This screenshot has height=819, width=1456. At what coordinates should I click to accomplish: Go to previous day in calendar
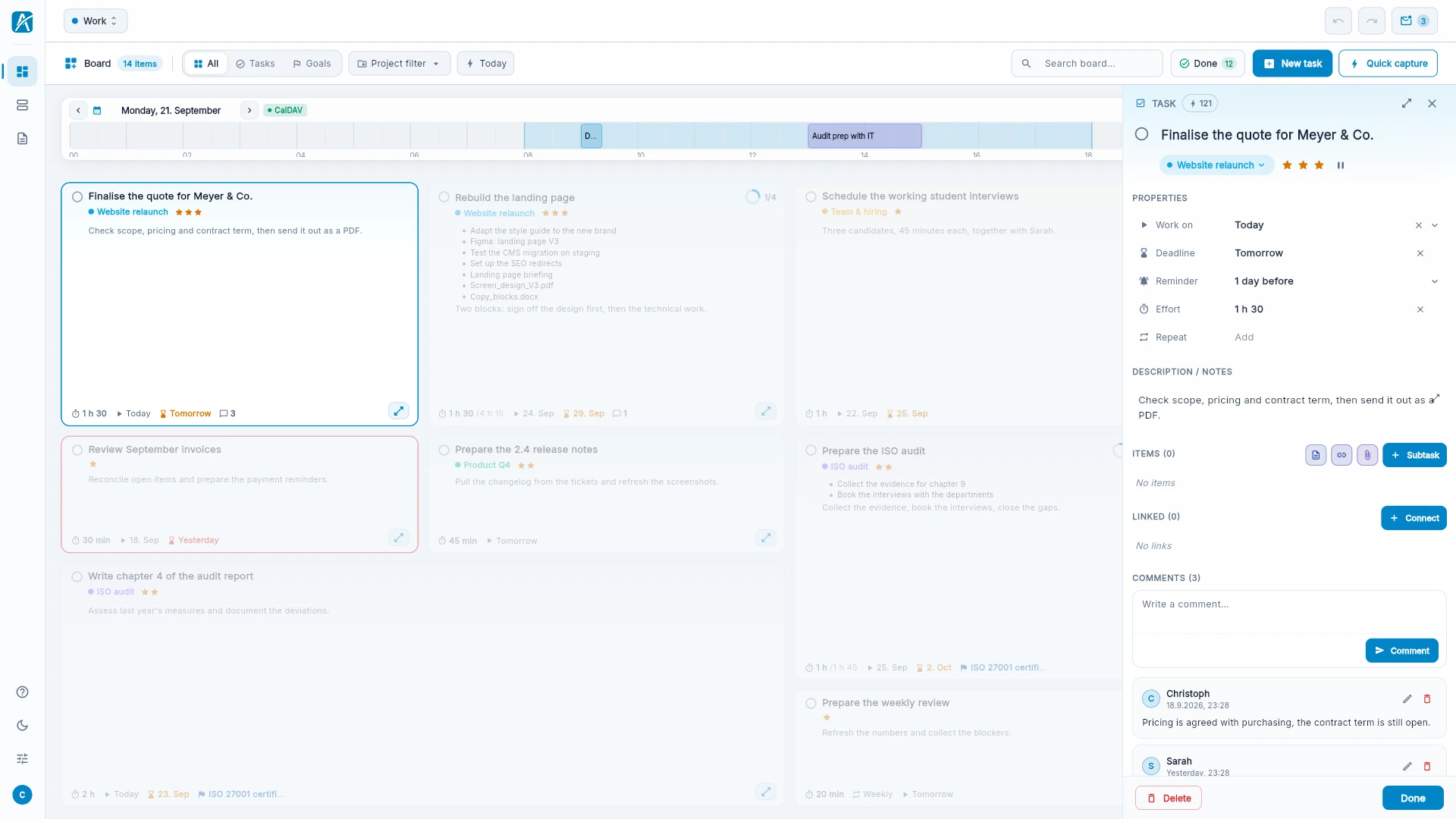78,110
